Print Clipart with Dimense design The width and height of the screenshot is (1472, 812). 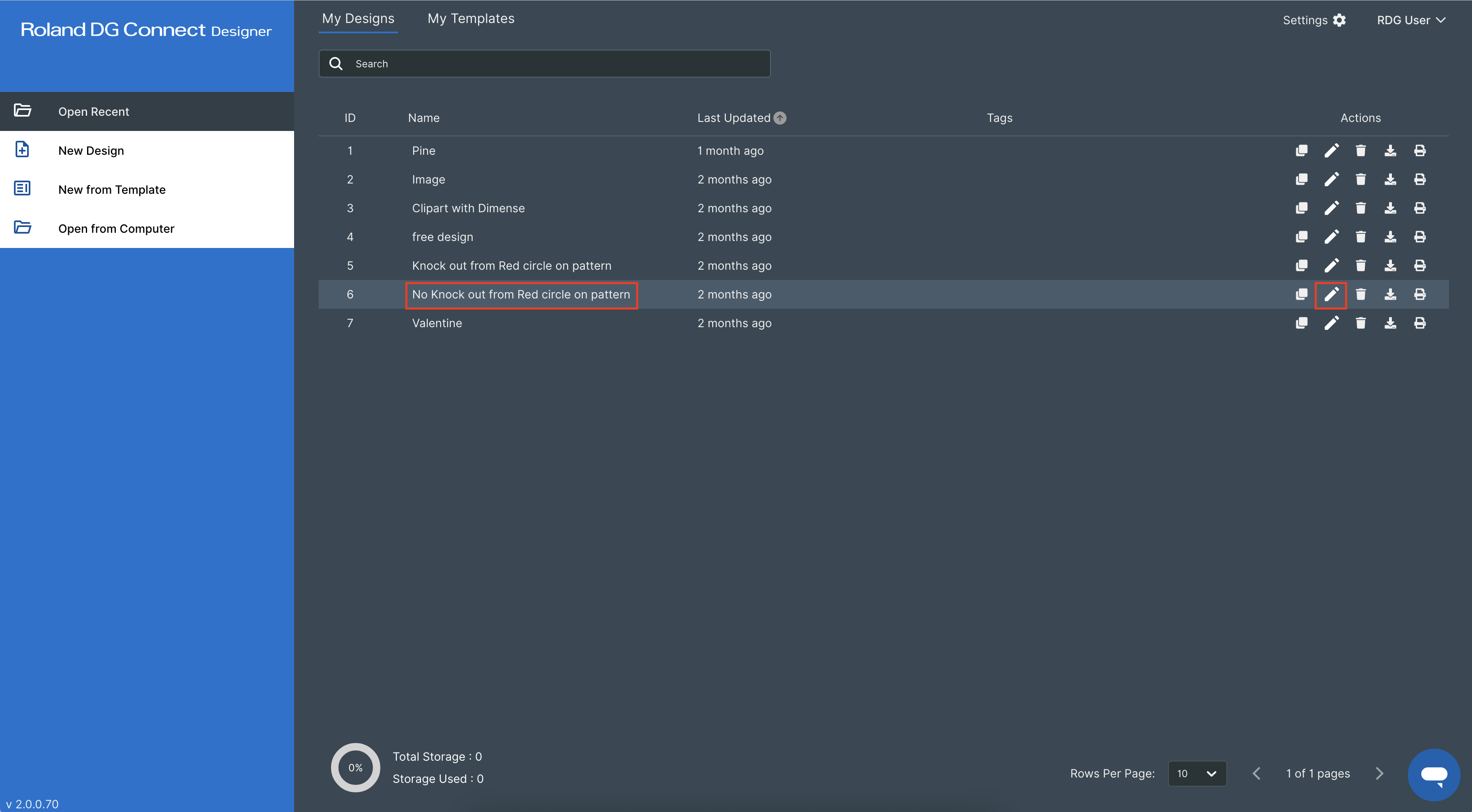tap(1420, 208)
